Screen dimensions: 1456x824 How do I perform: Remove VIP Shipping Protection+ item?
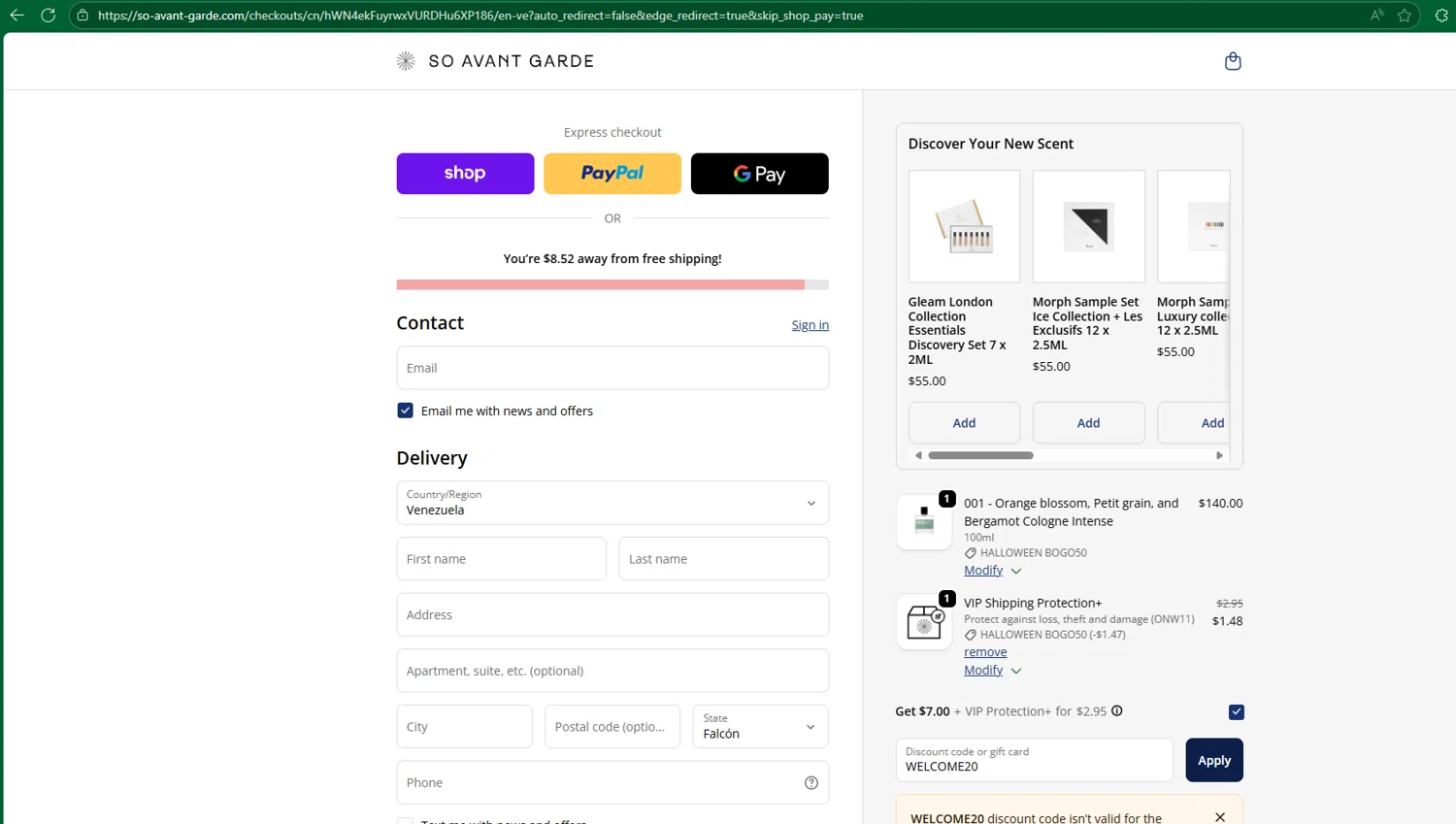[x=985, y=652]
